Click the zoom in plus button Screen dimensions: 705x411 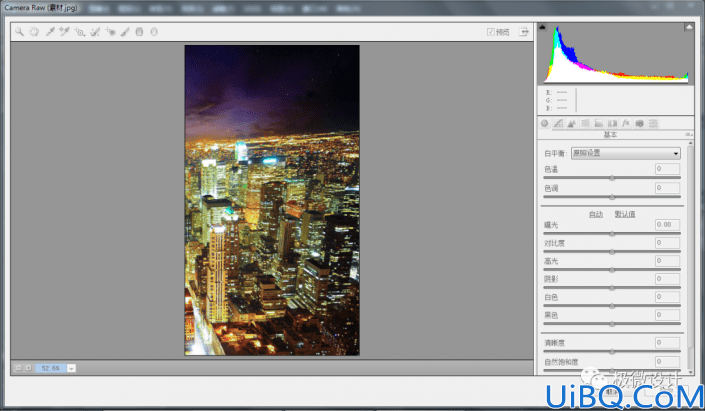[28, 368]
